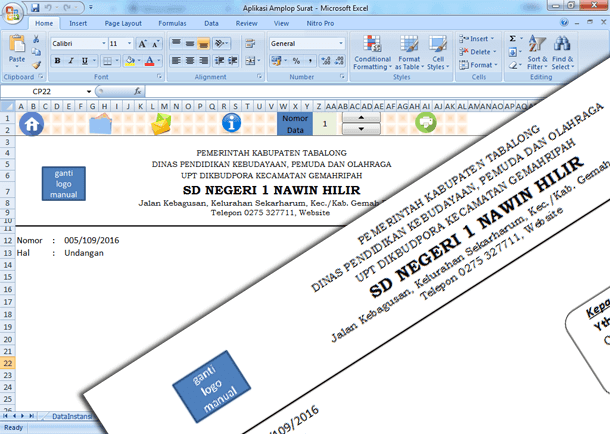Click Insert cells button

(x=477, y=39)
